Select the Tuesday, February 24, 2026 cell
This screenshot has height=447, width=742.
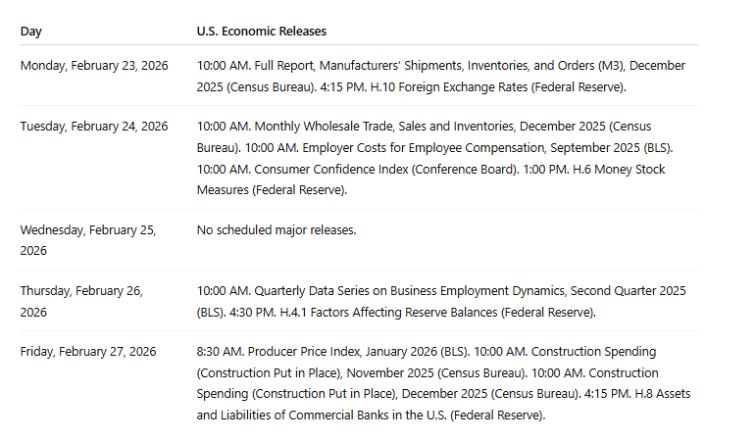tap(94, 126)
